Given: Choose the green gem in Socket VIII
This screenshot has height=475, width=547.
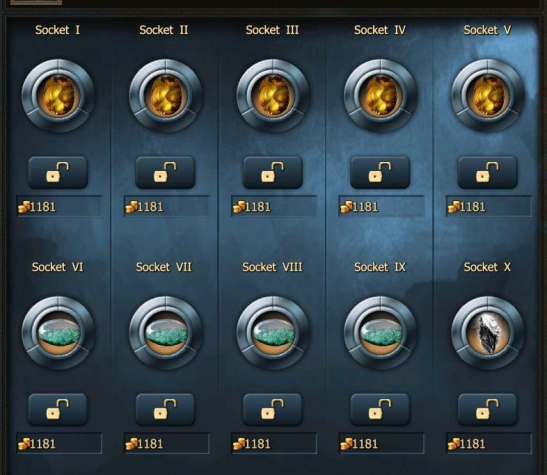Looking at the screenshot, I should [273, 333].
